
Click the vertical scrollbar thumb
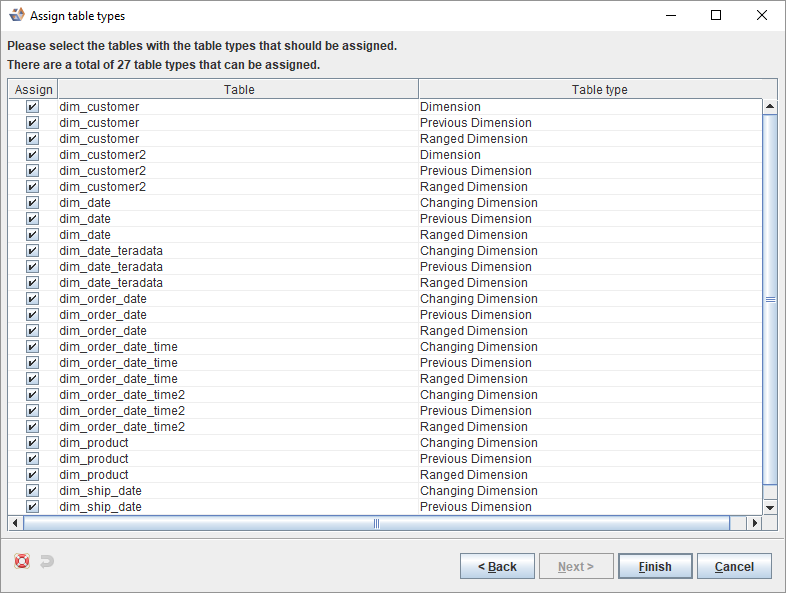(770, 299)
